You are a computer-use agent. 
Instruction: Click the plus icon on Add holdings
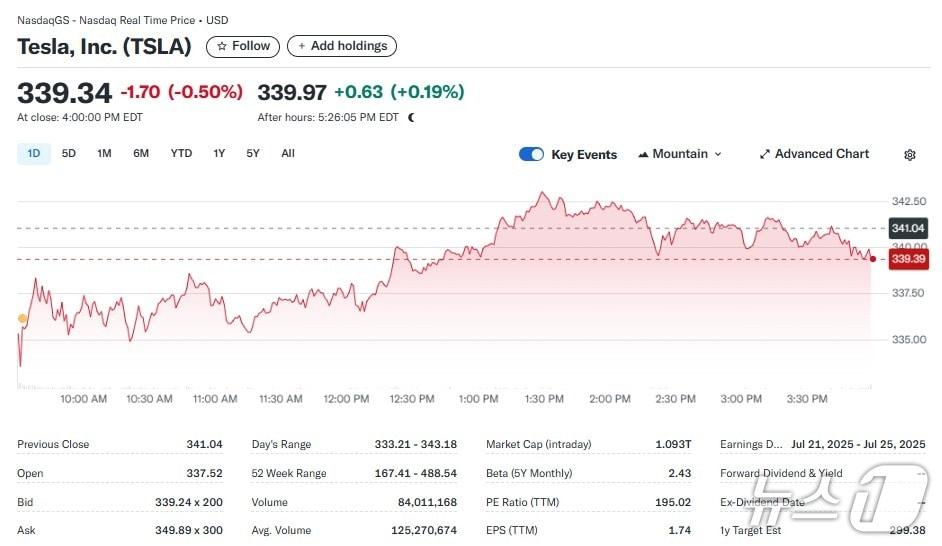(x=302, y=46)
